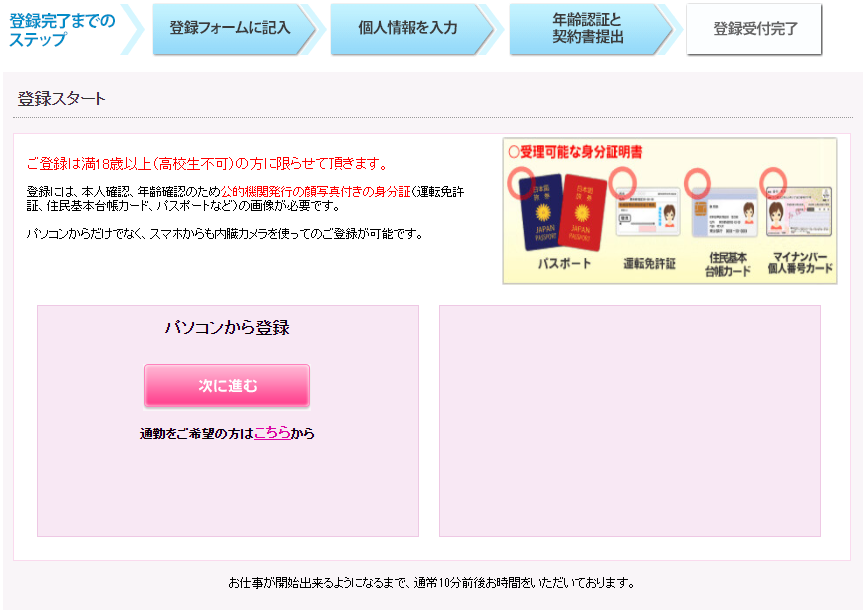
Task: Select the 個人情報を入力 step
Action: click(x=408, y=28)
